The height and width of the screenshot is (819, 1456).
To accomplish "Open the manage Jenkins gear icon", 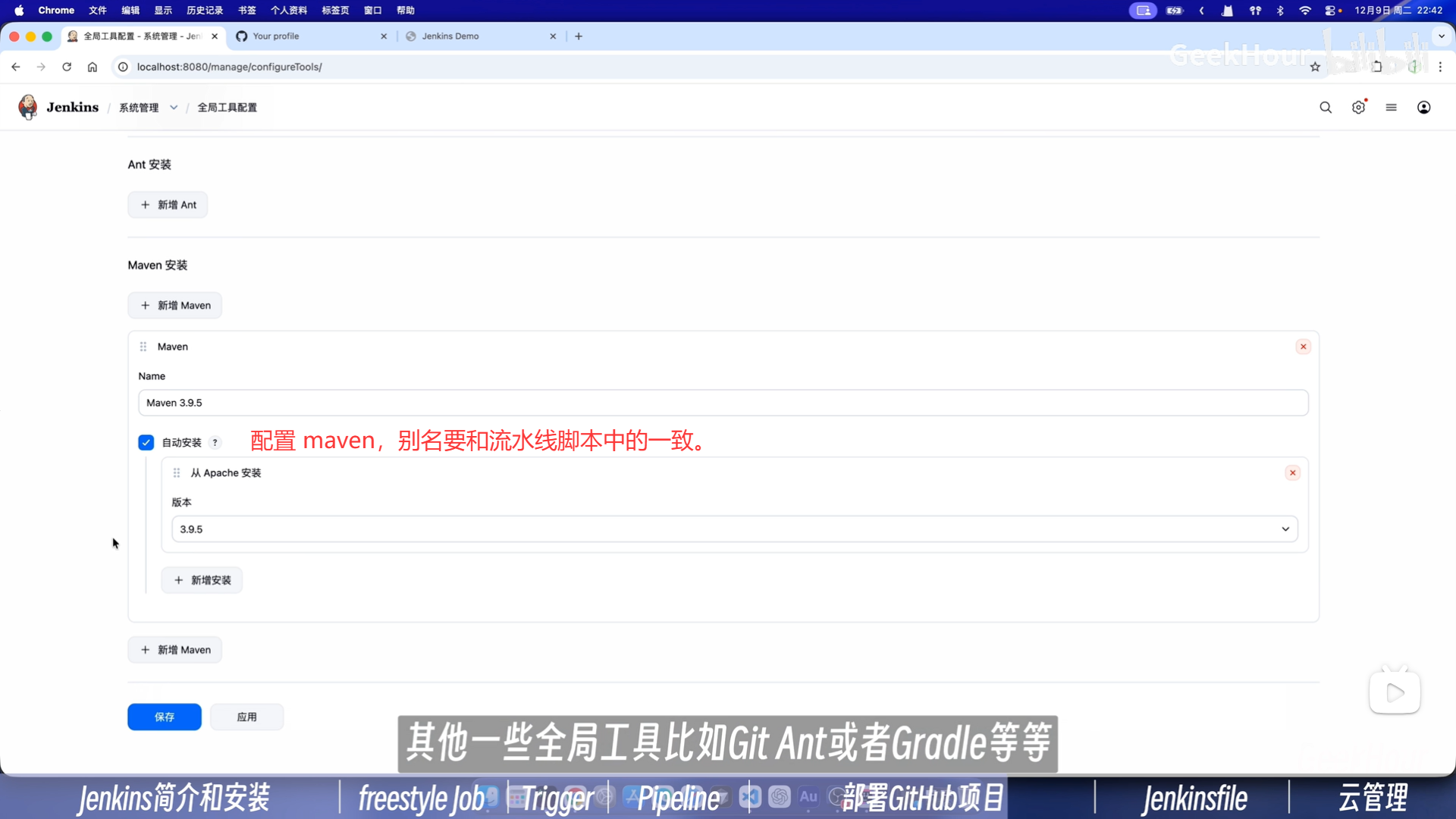I will 1358,108.
